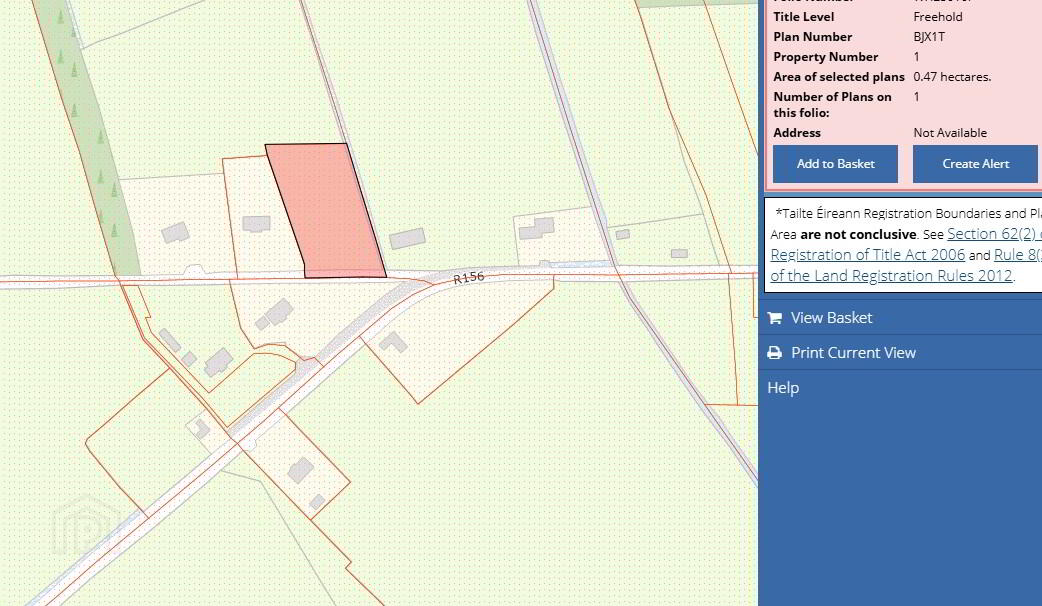Open the Registration of Title Act 2006 link
Screen dimensions: 1042x606
(867, 255)
